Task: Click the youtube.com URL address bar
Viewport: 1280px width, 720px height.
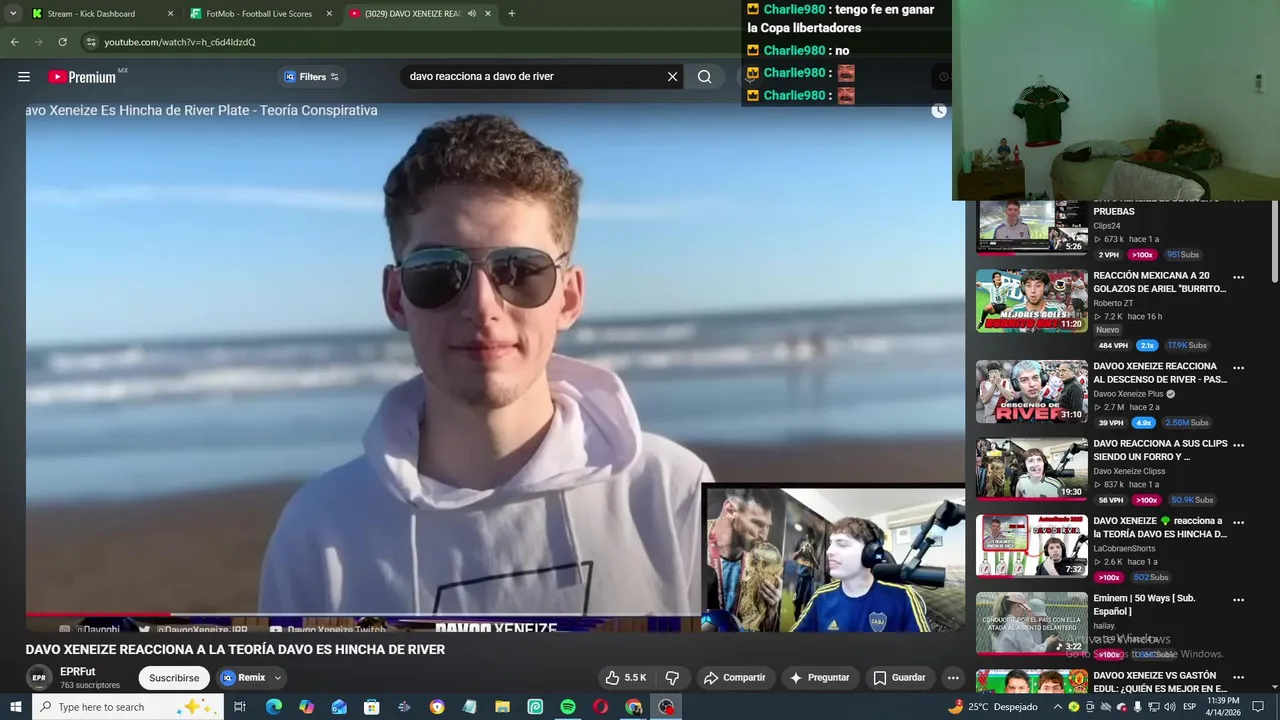Action: click(x=180, y=42)
